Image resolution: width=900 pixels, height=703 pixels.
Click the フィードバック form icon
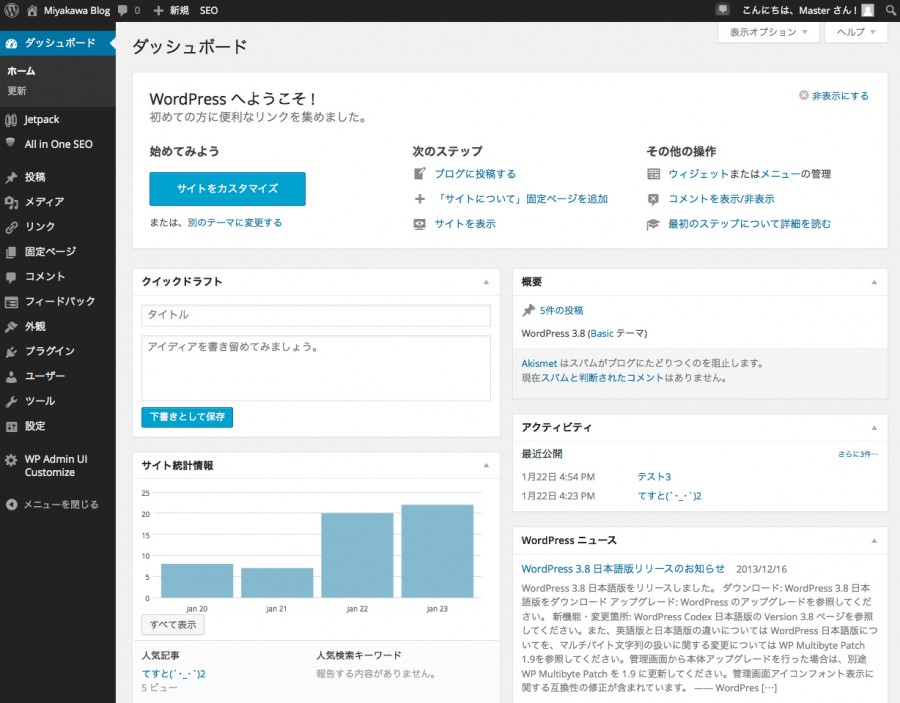click(x=11, y=302)
